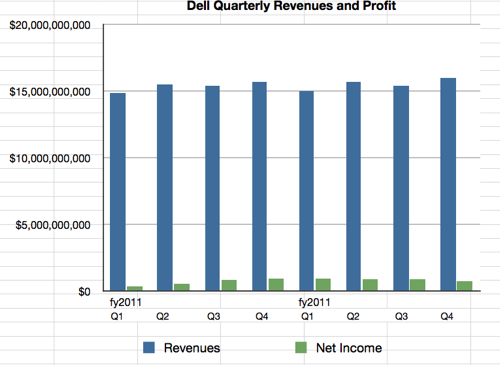Click the rightmost fy2011 axis label
This screenshot has height=365, width=500.
(x=314, y=302)
